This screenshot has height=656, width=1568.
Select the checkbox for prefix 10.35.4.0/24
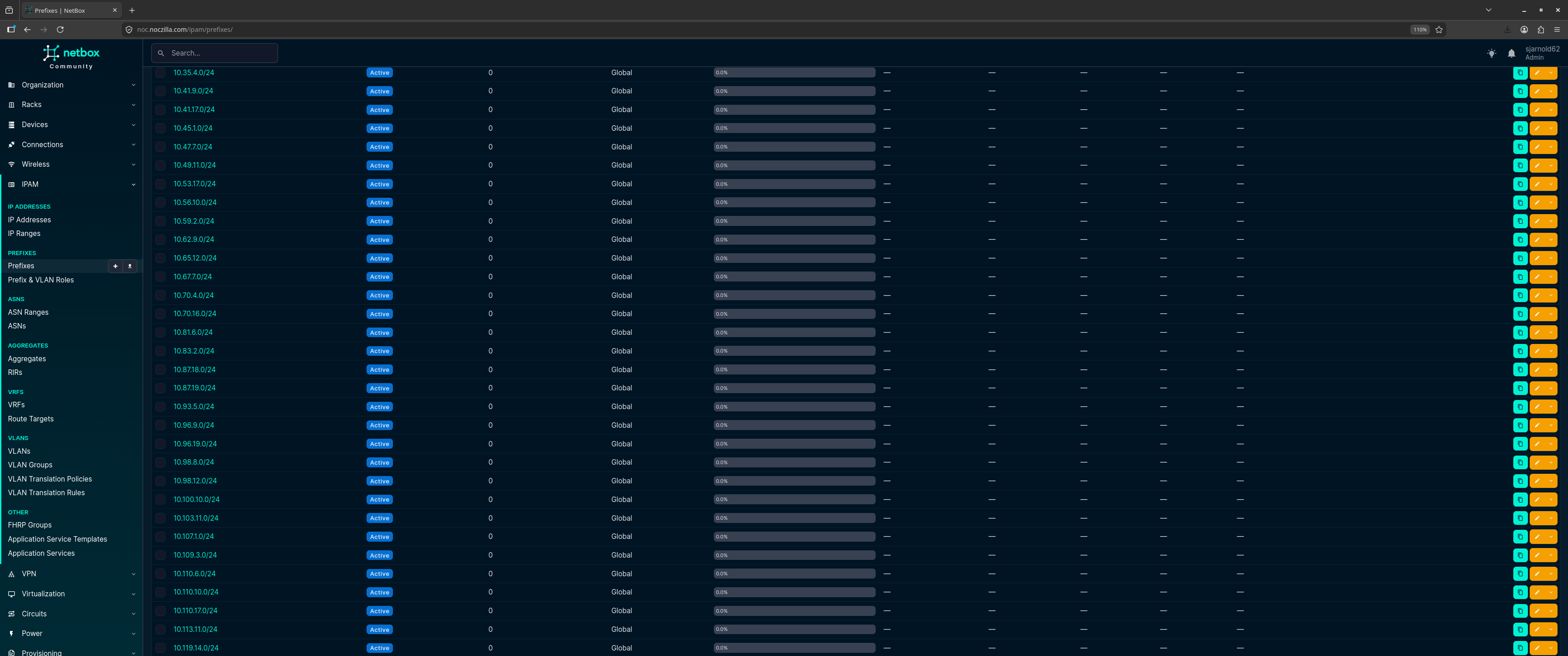(160, 72)
